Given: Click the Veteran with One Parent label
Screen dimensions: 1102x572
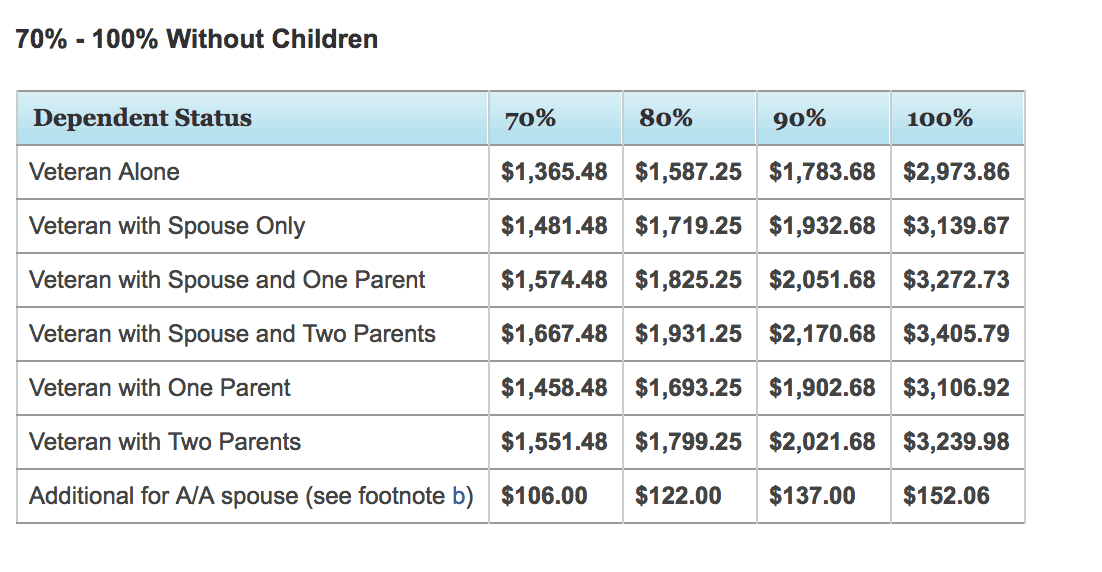Looking at the screenshot, I should click(x=160, y=388).
